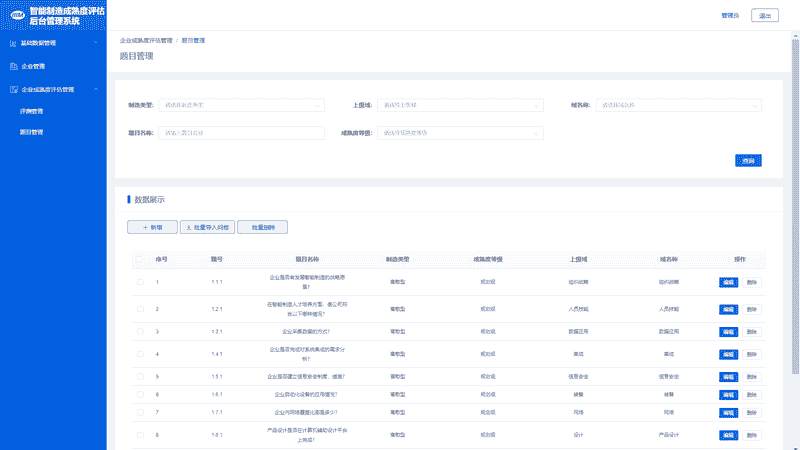Collapse the 企业成熟度评估管理 menu chevron
This screenshot has width=800, height=450.
click(95, 89)
